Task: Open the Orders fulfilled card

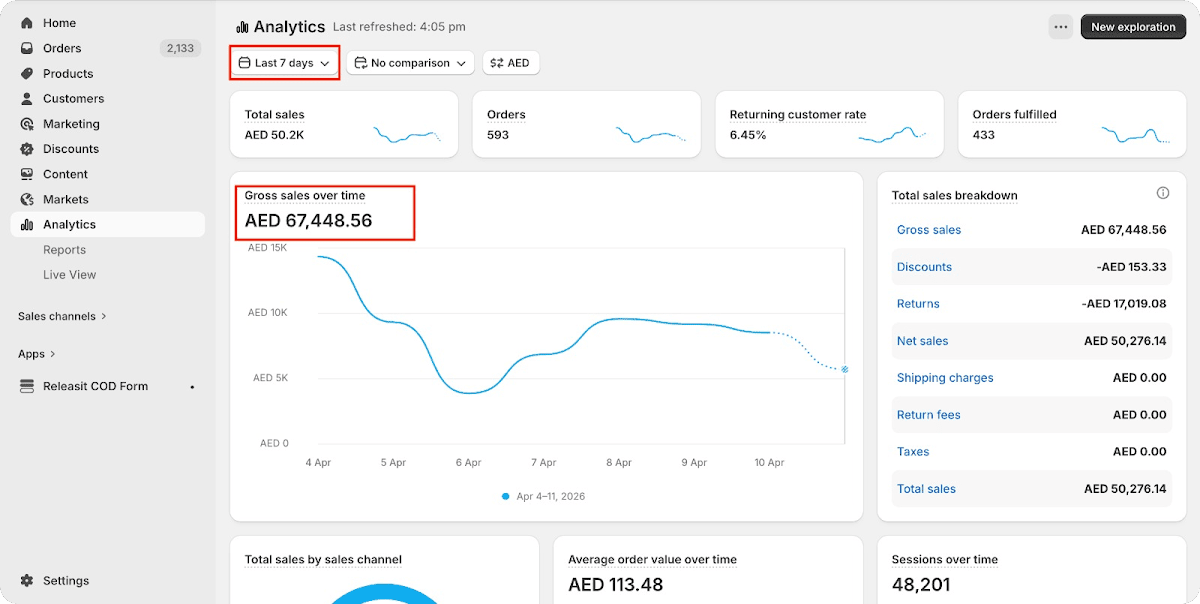Action: pyautogui.click(x=1072, y=125)
